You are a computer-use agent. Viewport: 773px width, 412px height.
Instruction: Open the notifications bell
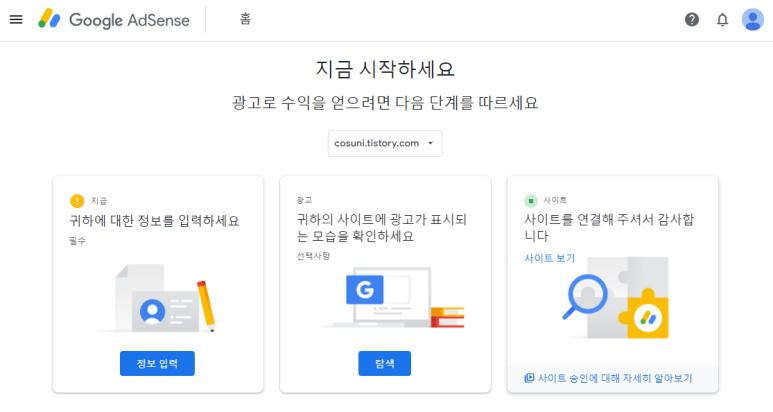[x=722, y=20]
